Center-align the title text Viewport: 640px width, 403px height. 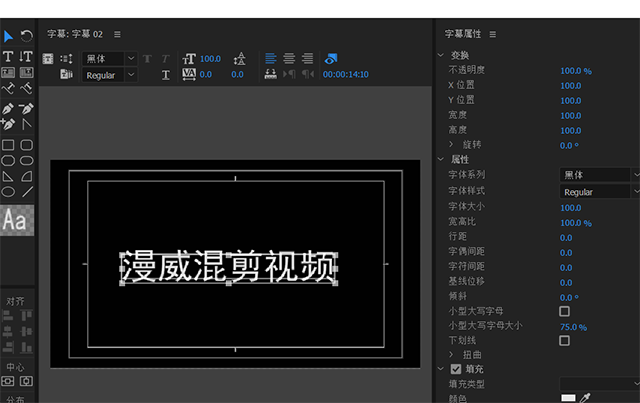[290, 58]
